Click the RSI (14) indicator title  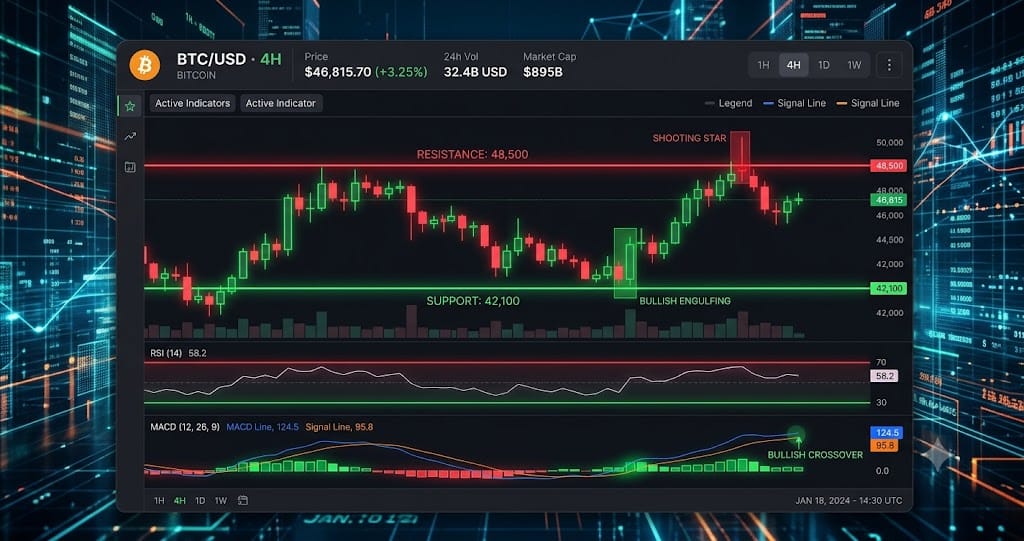click(x=166, y=353)
